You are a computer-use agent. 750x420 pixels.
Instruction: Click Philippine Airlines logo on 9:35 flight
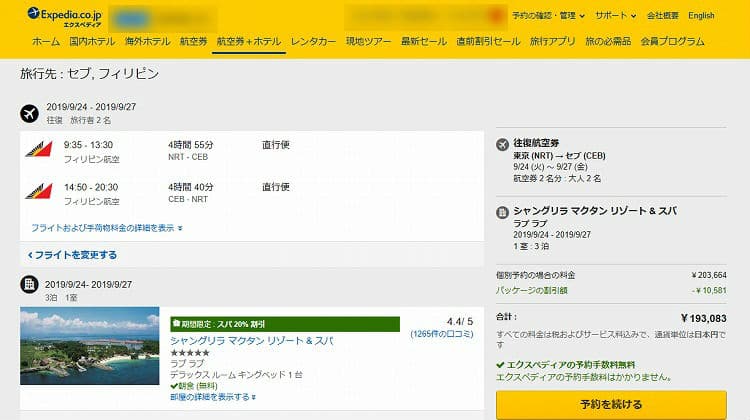tap(39, 149)
